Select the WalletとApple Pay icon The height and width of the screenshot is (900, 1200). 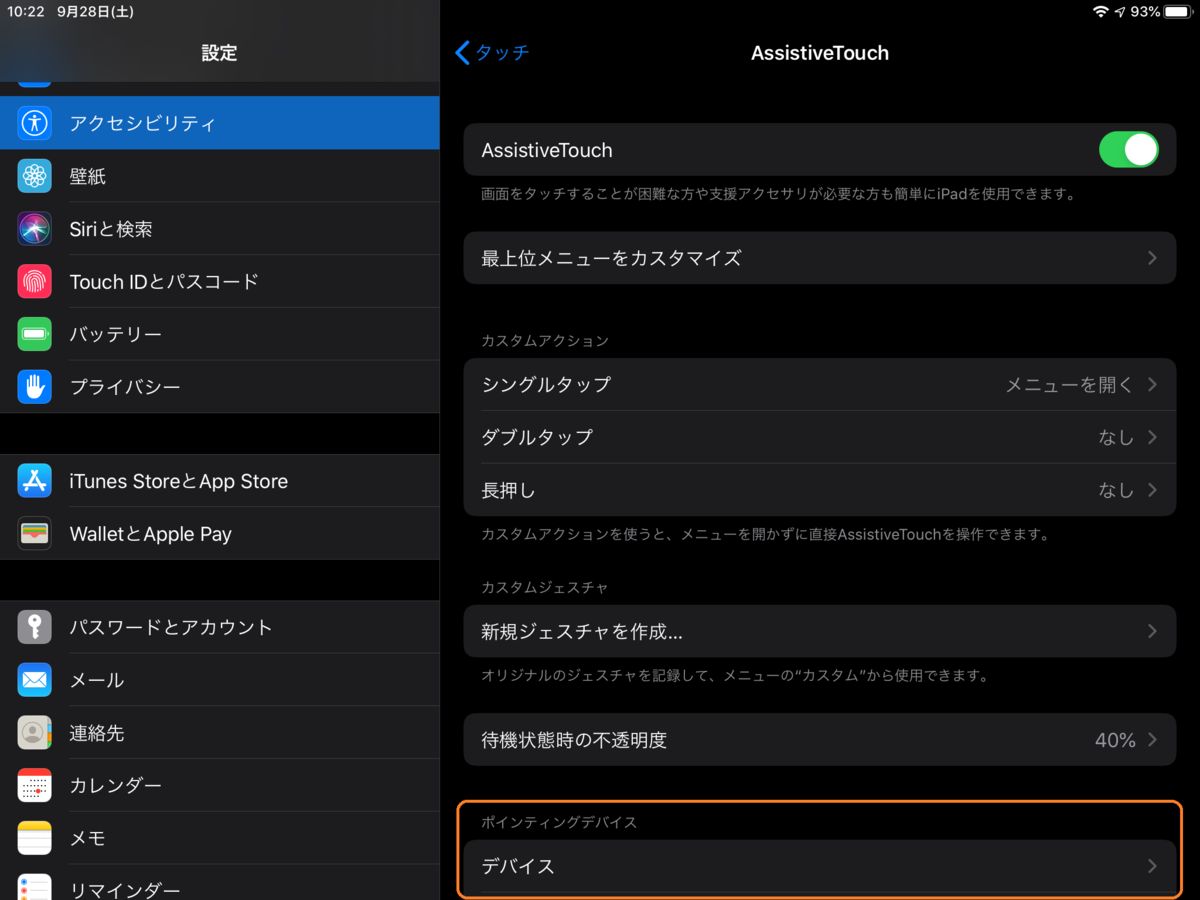coord(35,533)
